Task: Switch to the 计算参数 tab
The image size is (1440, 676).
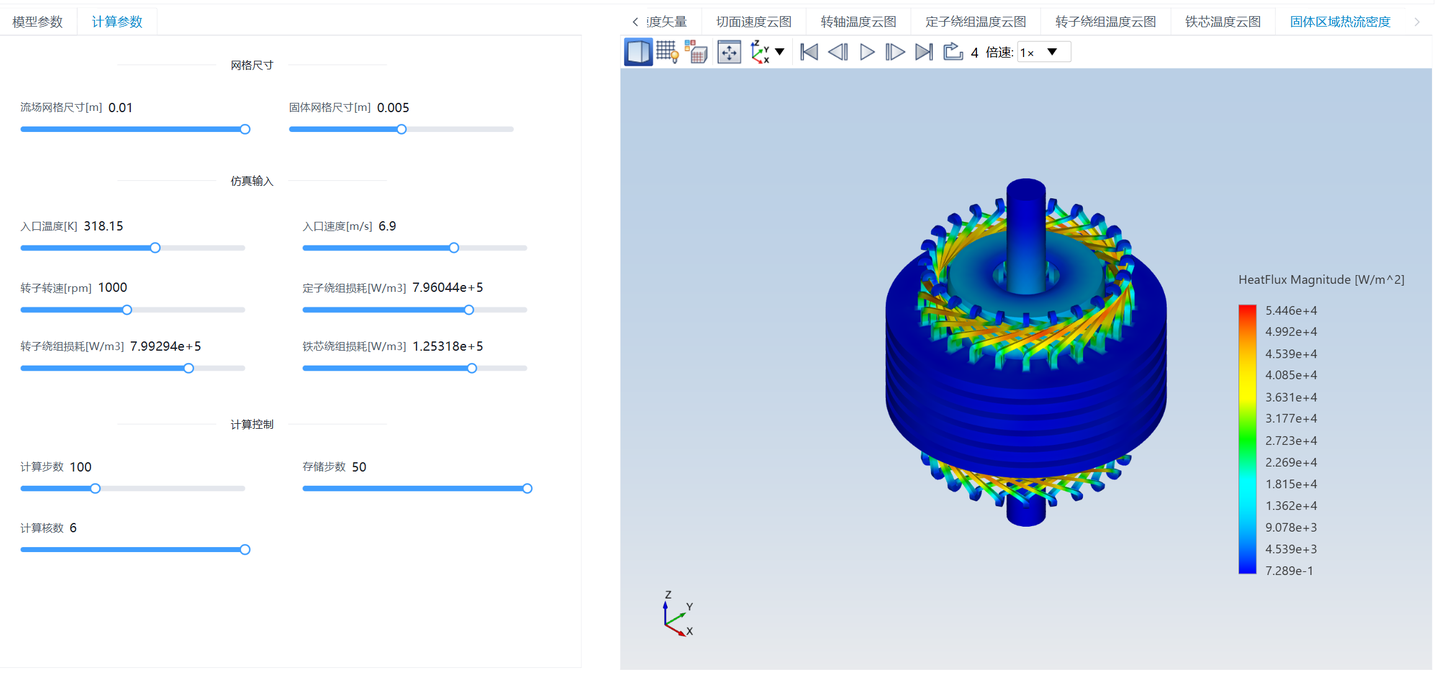Action: [x=117, y=21]
